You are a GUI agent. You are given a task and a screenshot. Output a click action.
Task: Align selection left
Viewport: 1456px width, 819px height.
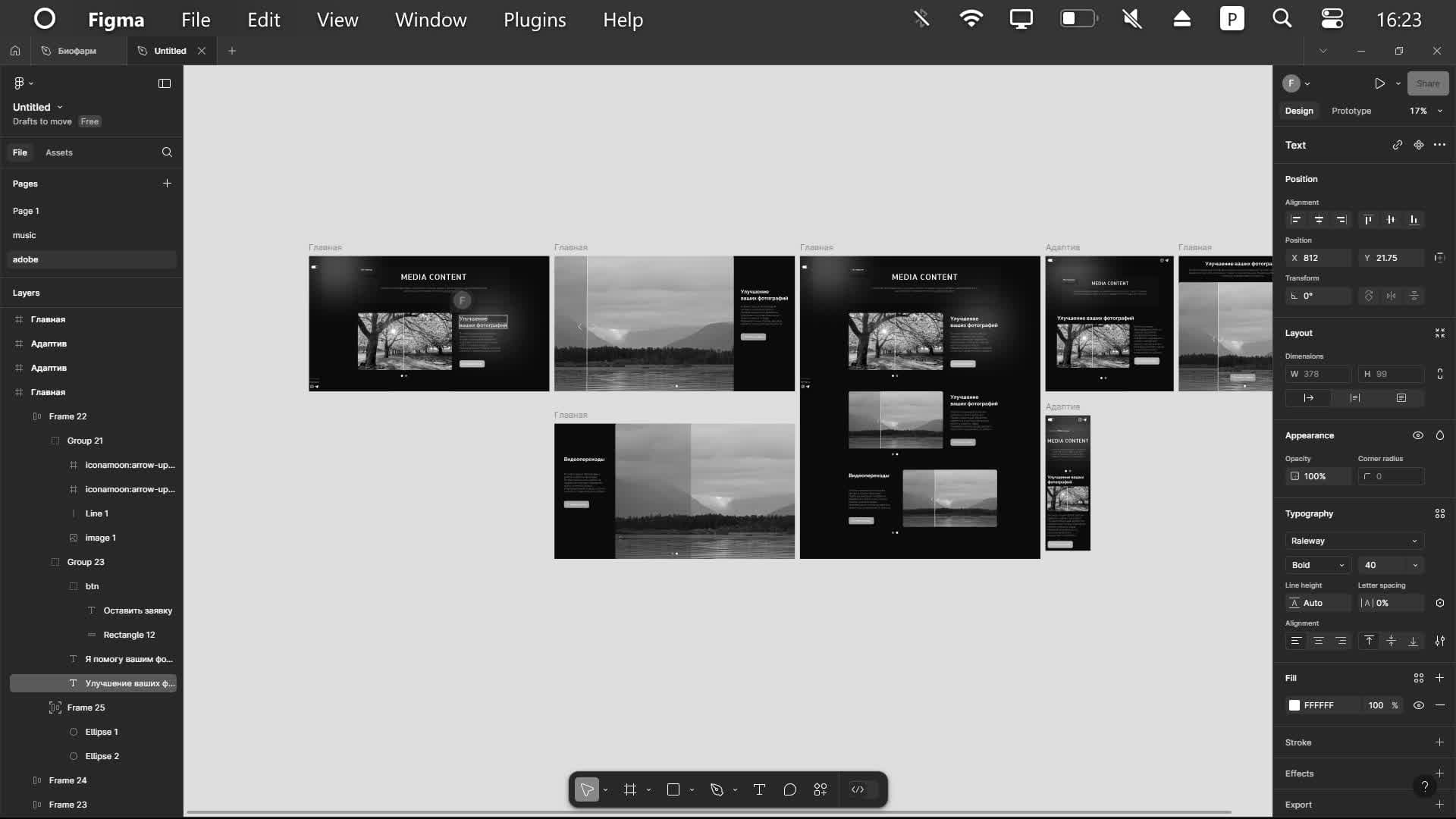1296,220
